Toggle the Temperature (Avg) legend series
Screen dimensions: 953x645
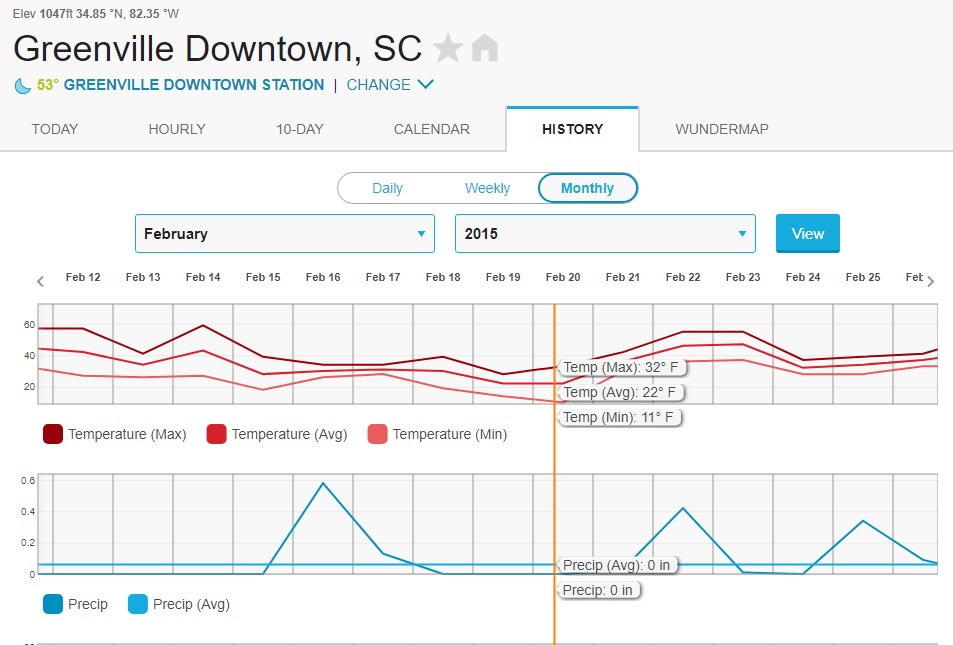(x=217, y=434)
